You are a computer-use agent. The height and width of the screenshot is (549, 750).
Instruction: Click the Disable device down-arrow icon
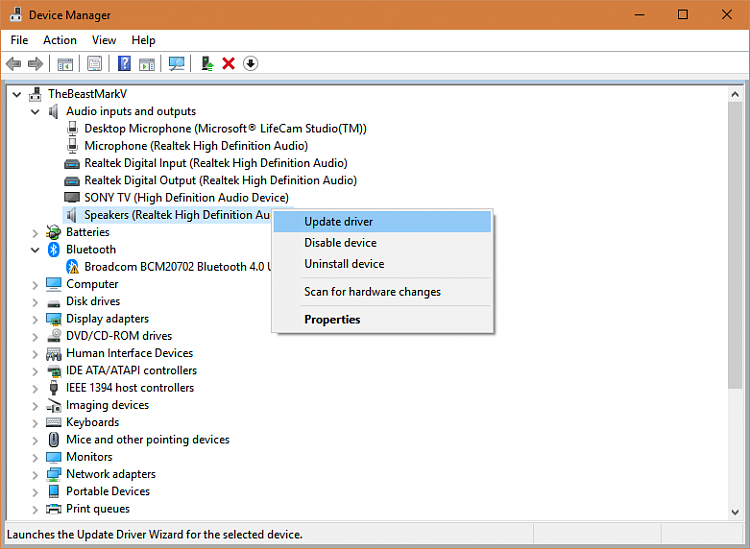point(251,64)
